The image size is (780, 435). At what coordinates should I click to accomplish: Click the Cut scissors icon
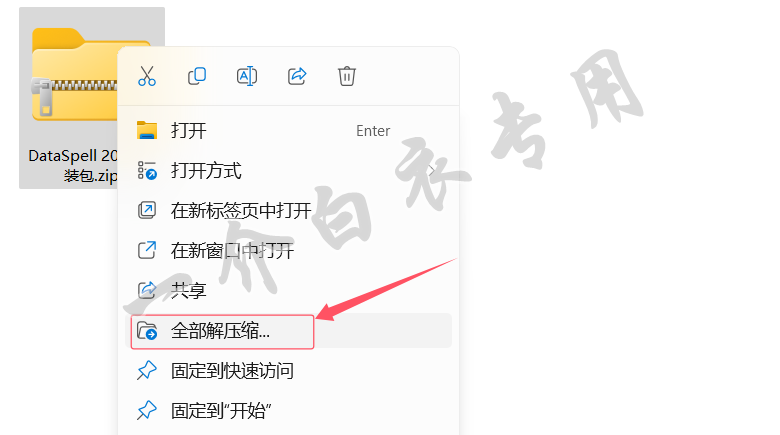point(147,76)
